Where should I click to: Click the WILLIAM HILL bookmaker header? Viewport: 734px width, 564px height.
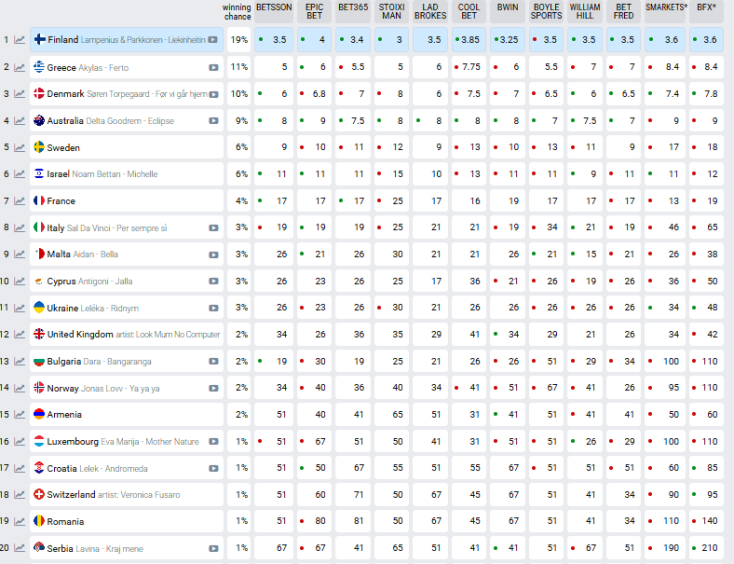coord(585,11)
